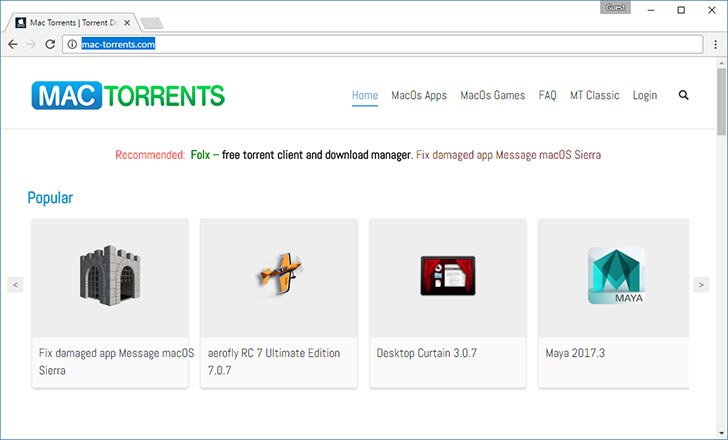The height and width of the screenshot is (440, 728).
Task: Open MacOs Games menu item
Action: [493, 95]
